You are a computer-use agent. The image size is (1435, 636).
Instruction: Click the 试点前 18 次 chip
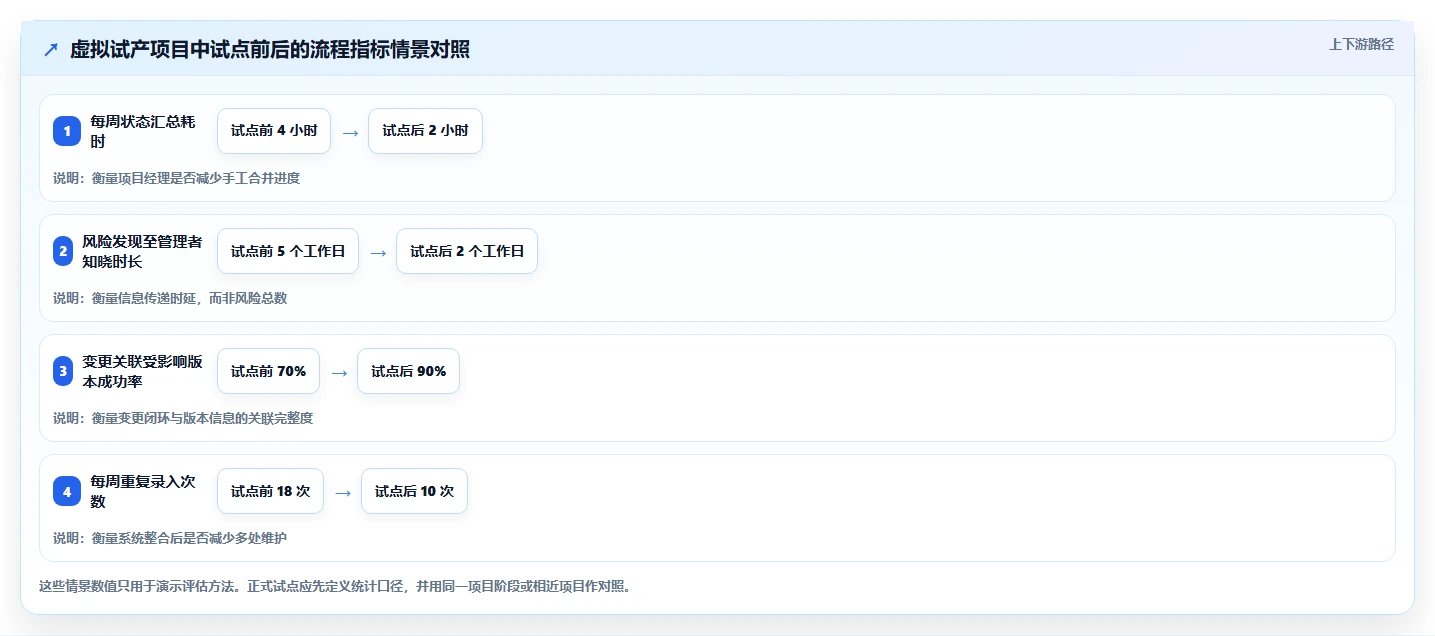[270, 491]
